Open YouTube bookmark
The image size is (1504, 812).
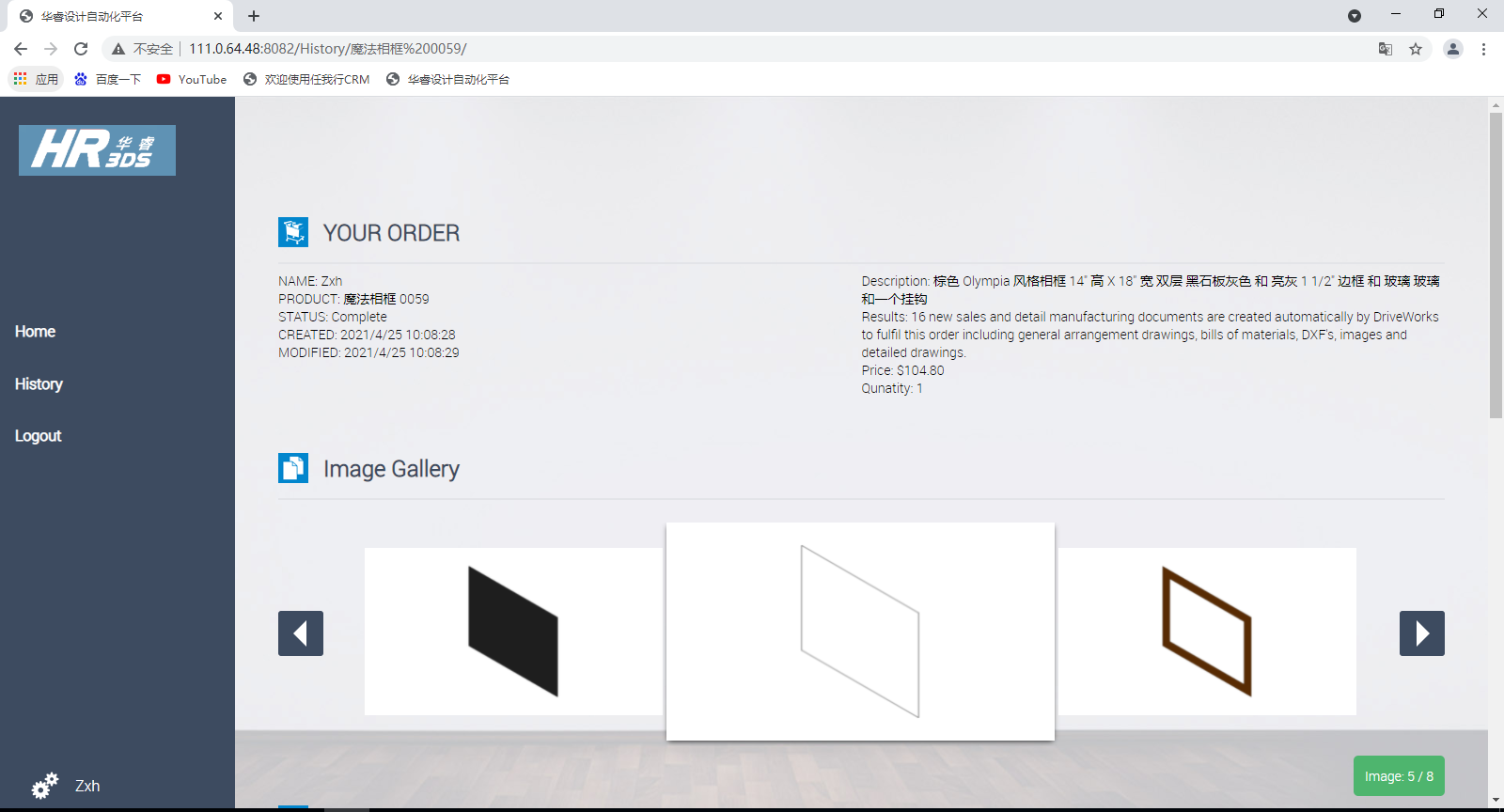[192, 80]
